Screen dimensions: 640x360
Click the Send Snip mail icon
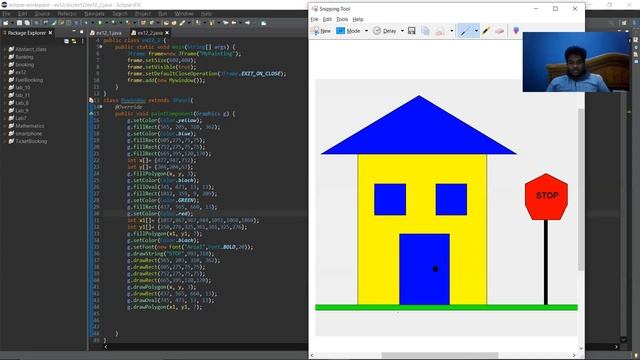440,31
